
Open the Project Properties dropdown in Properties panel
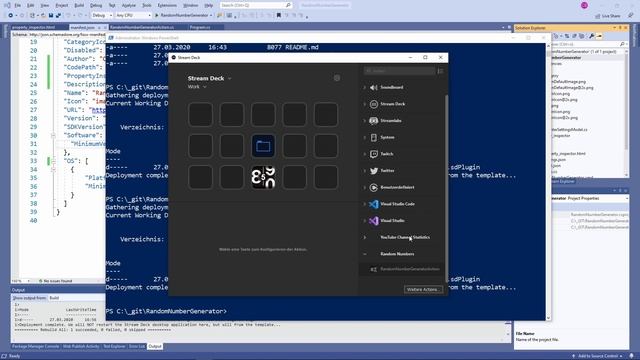[627, 198]
